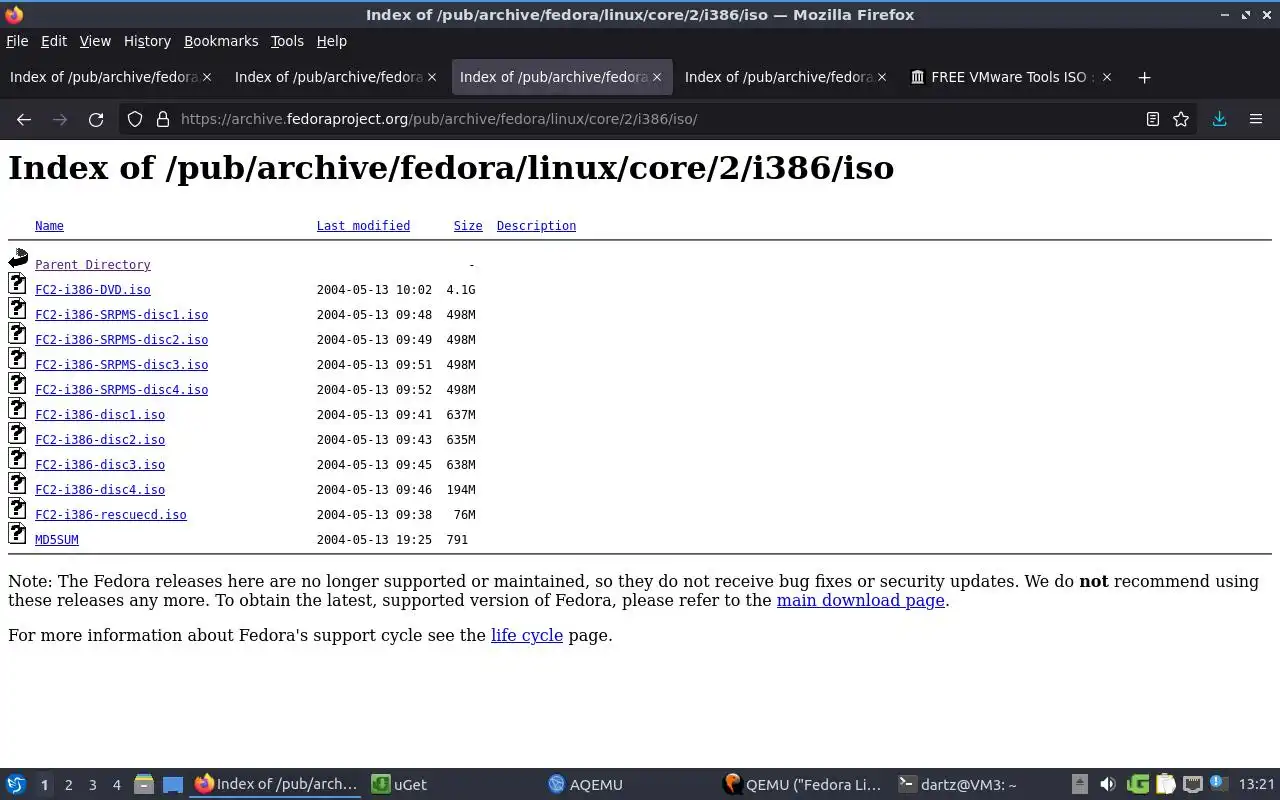The width and height of the screenshot is (1280, 800).
Task: Open the MD5SUM file link
Action: [57, 540]
